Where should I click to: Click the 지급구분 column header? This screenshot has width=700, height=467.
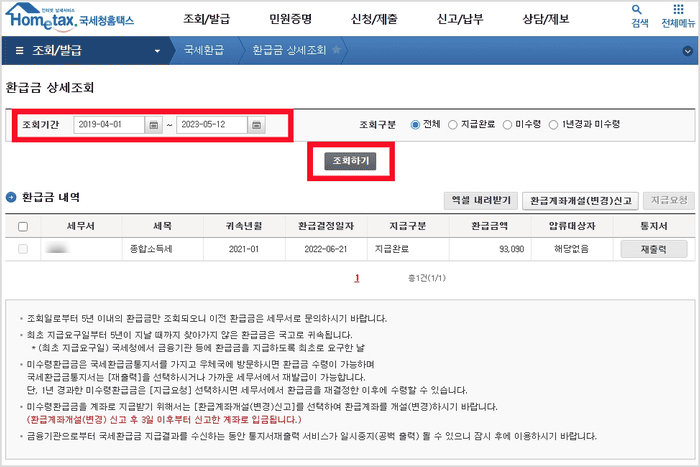[408, 226]
